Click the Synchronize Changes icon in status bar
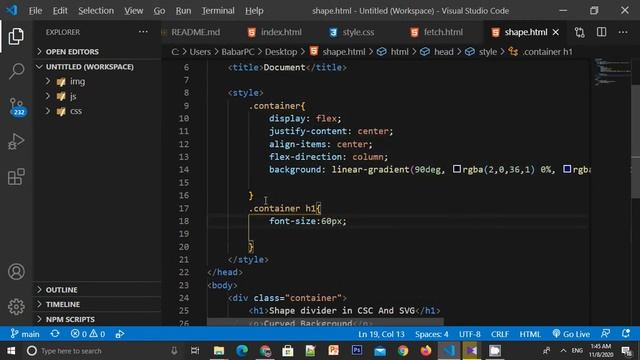The image size is (640, 360). pyautogui.click(x=55, y=334)
